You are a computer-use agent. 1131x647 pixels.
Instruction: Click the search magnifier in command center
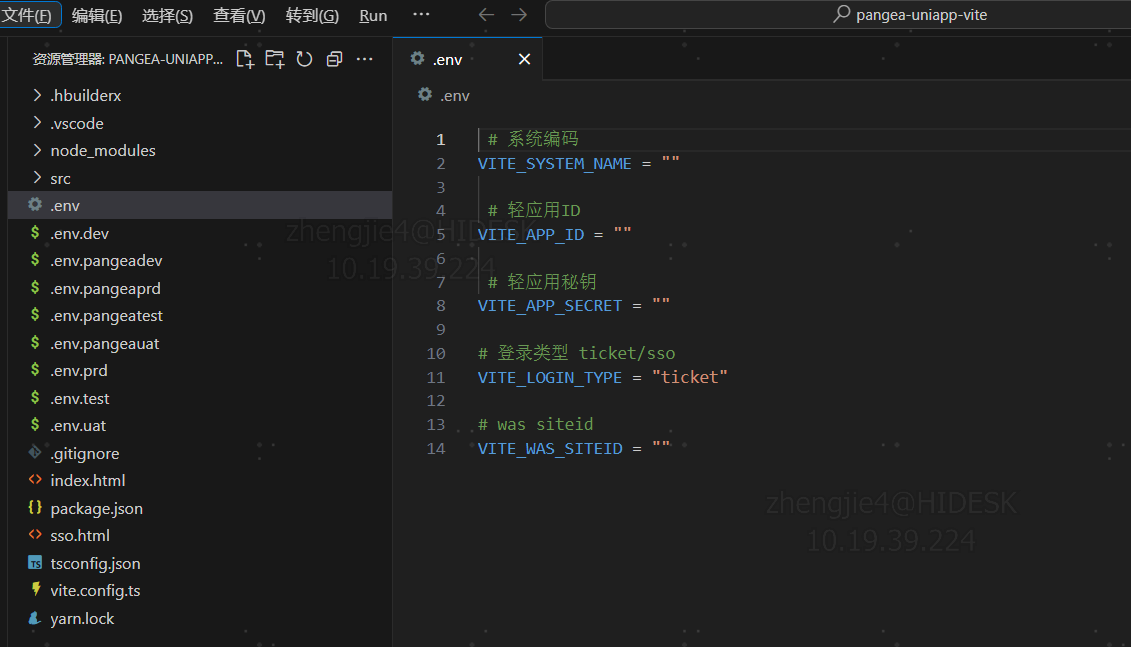pyautogui.click(x=841, y=14)
